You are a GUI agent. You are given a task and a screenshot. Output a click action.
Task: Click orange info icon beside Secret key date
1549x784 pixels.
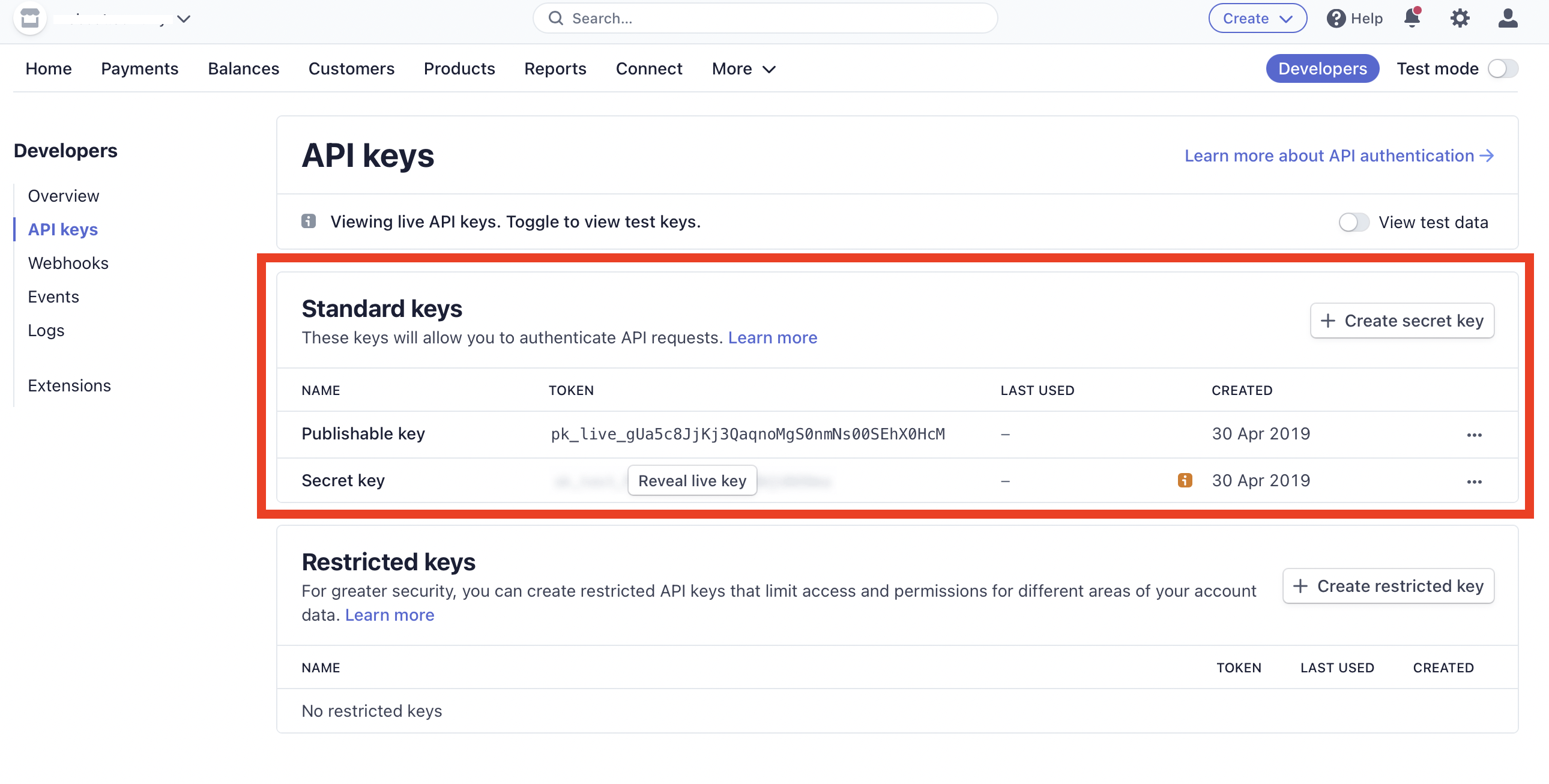point(1185,480)
